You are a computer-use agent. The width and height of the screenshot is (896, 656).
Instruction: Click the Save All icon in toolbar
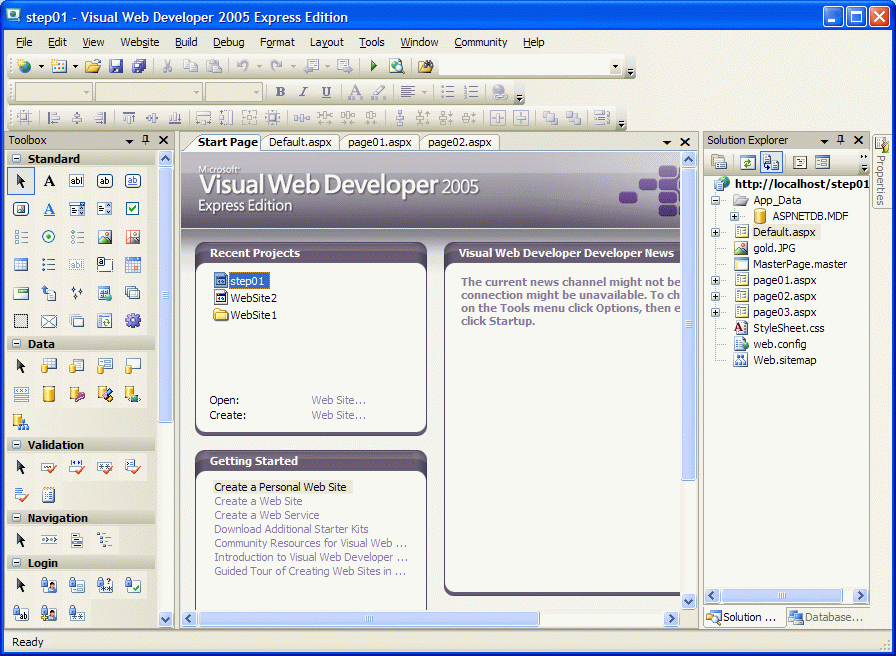click(x=139, y=66)
